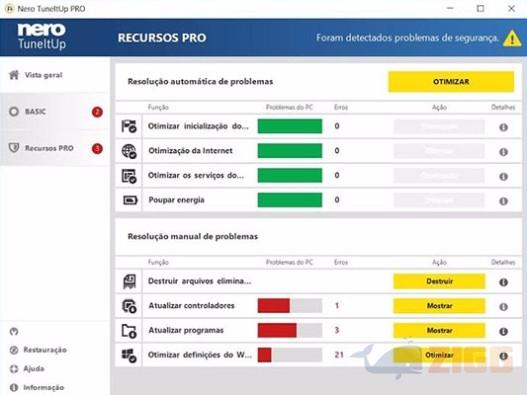Click Mostrar for Atualizar controladores
527x395 pixels.
(439, 306)
